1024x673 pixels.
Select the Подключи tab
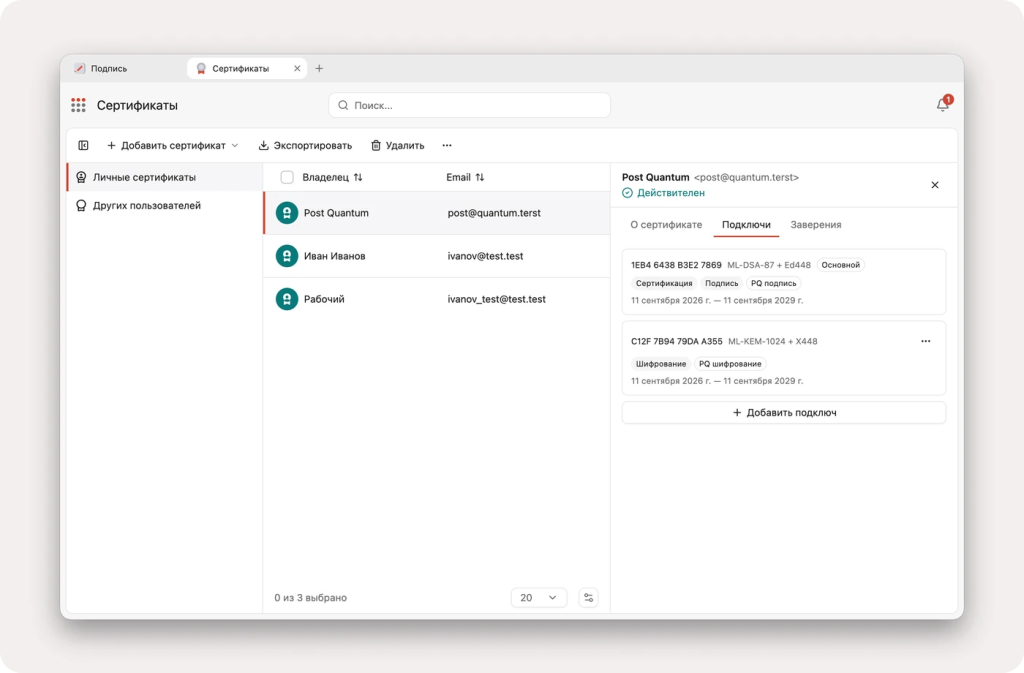tap(746, 225)
